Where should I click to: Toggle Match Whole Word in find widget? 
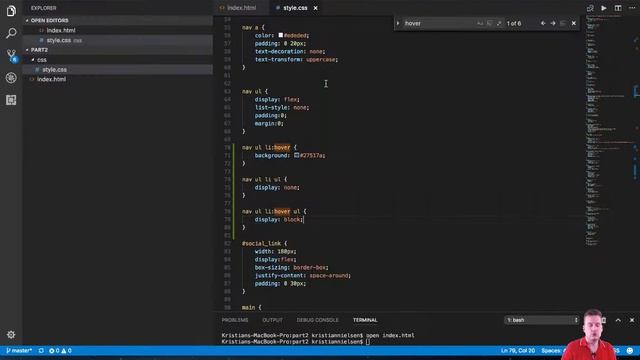pyautogui.click(x=489, y=23)
